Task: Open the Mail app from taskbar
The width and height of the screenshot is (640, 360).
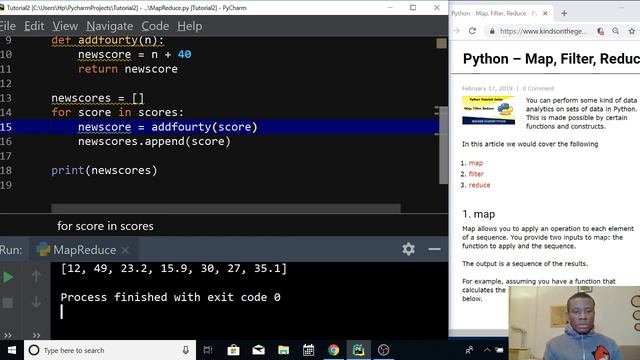Action: pyautogui.click(x=258, y=350)
